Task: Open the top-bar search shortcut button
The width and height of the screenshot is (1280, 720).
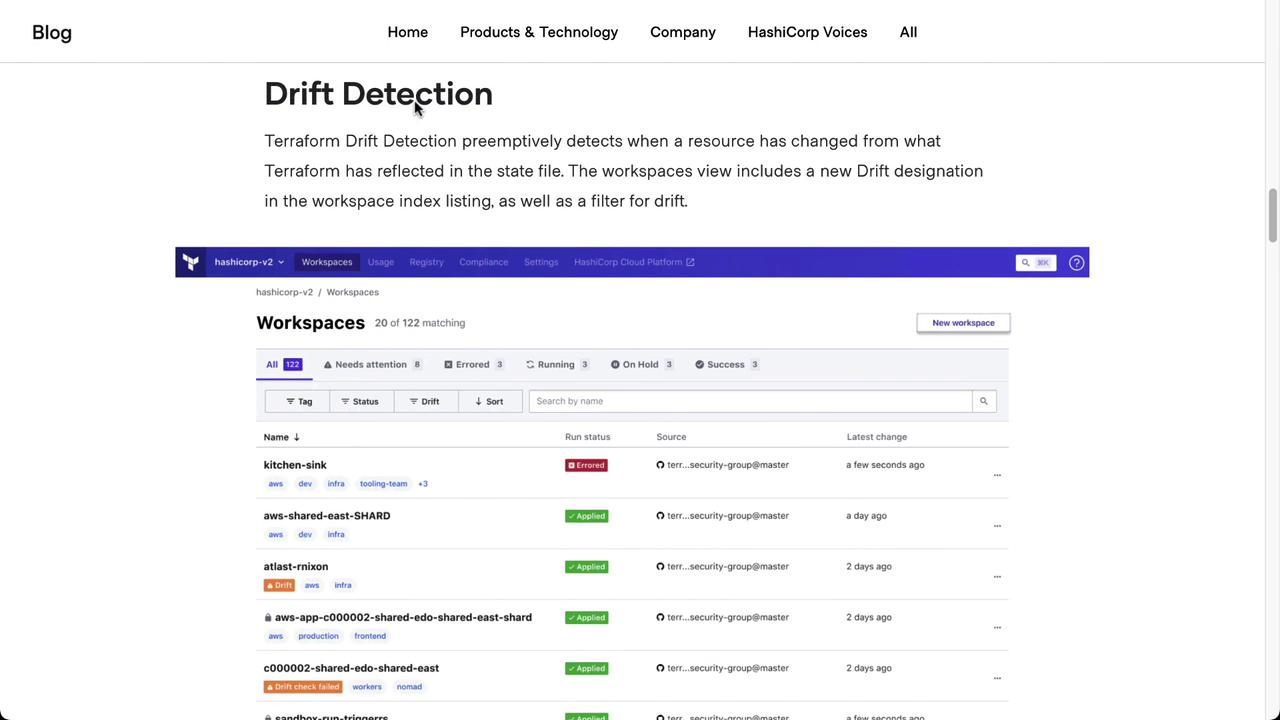Action: [1035, 263]
